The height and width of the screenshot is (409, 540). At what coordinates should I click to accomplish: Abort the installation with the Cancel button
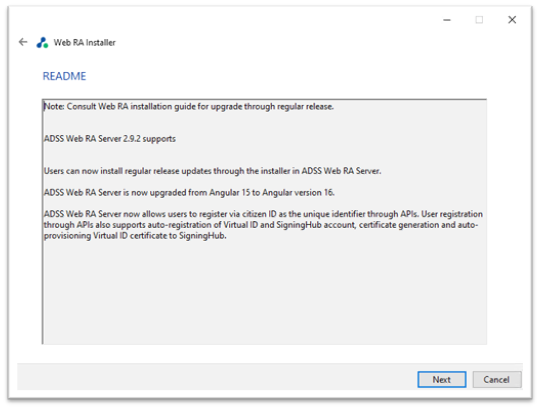(x=497, y=379)
